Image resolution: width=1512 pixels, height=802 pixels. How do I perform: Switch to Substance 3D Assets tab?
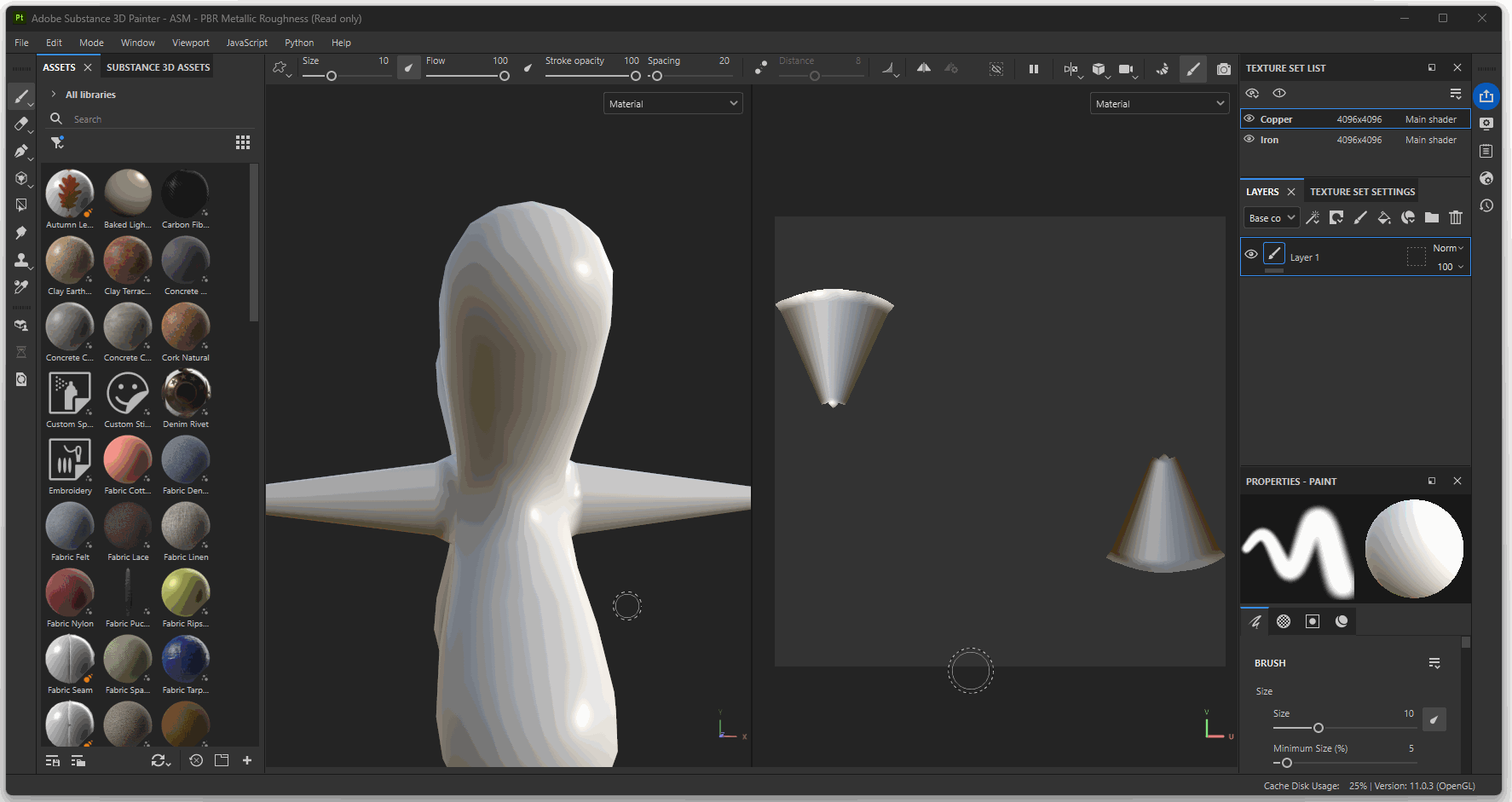(158, 67)
